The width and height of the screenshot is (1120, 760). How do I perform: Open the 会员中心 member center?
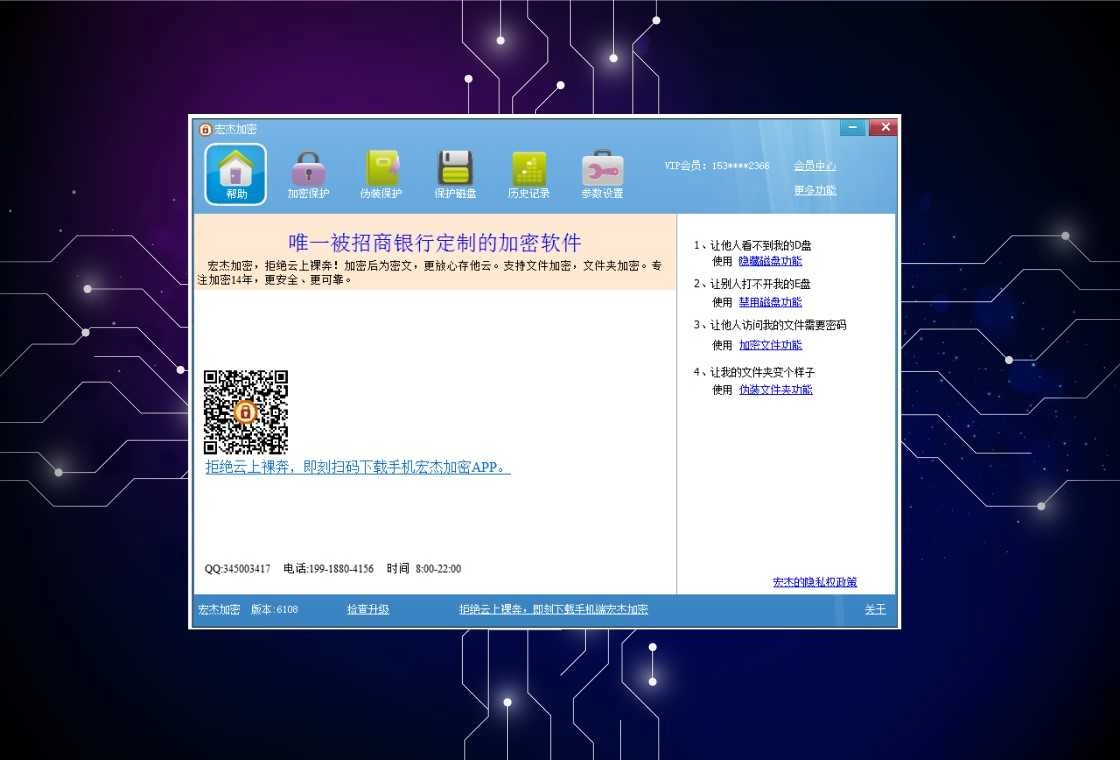coord(814,165)
